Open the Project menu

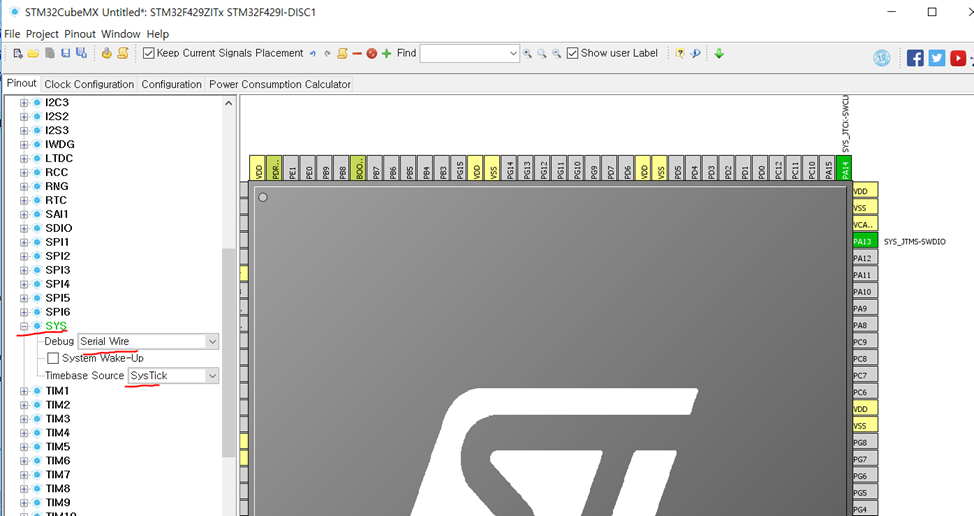42,34
